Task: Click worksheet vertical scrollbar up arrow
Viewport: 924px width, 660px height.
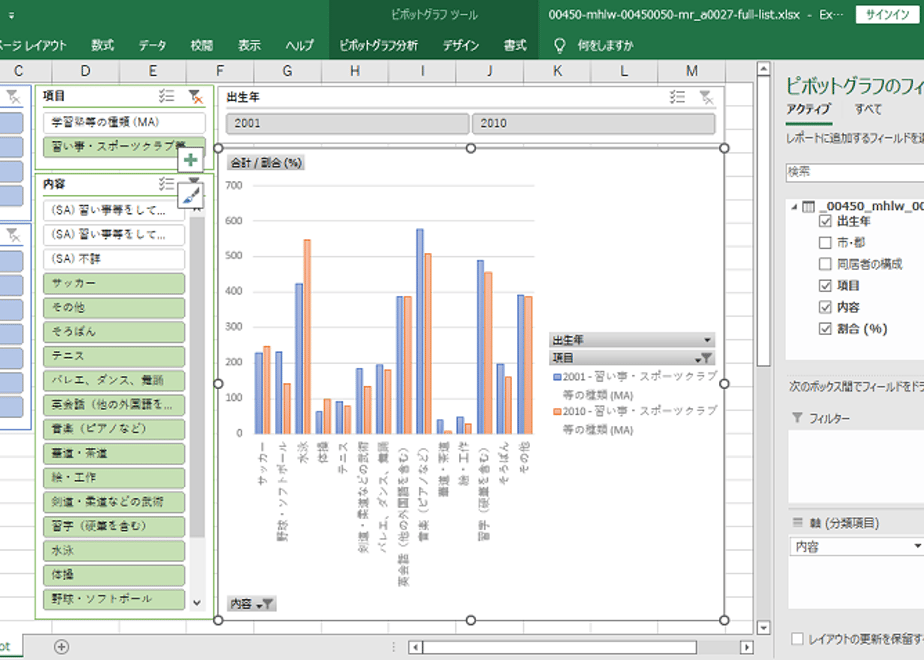Action: coord(763,69)
